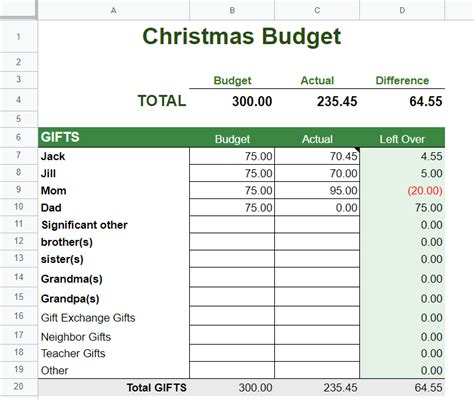Select column B header

tap(232, 10)
